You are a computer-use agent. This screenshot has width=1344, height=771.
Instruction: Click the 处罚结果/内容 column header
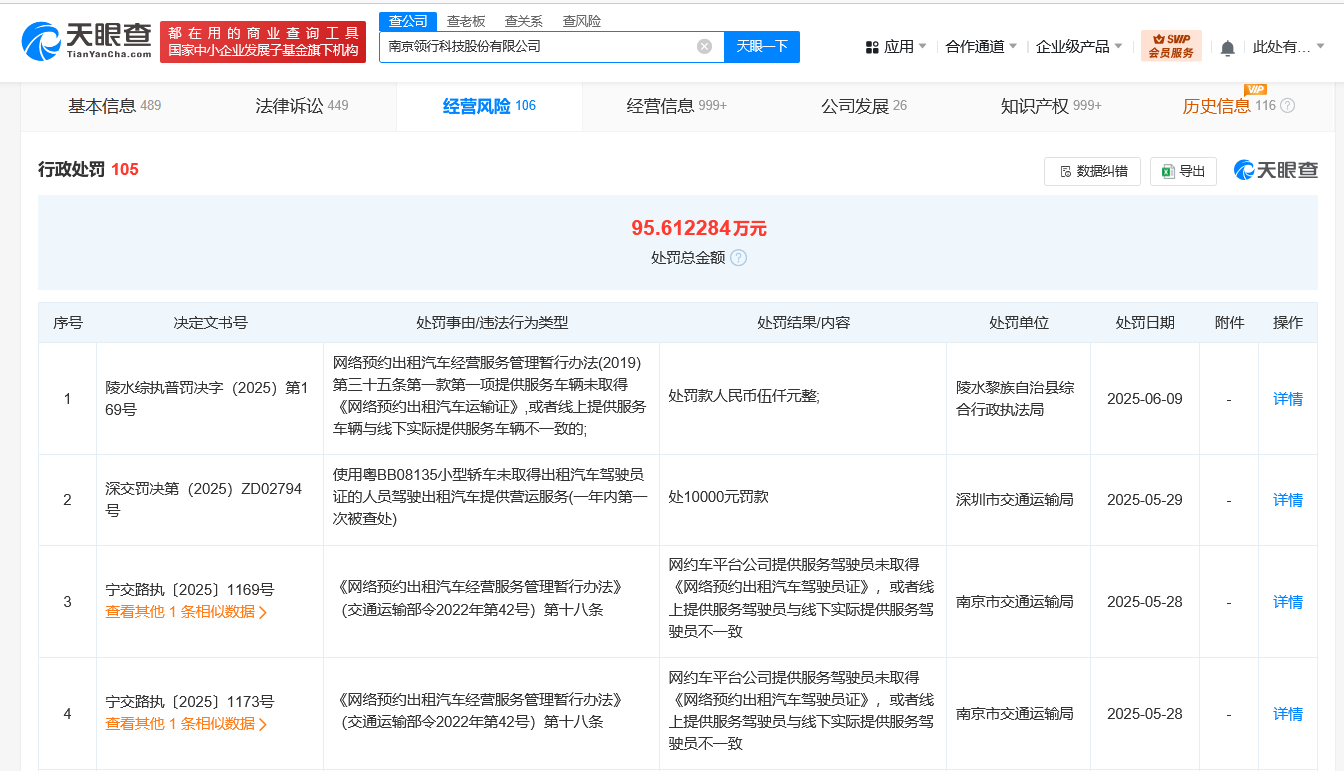click(803, 323)
